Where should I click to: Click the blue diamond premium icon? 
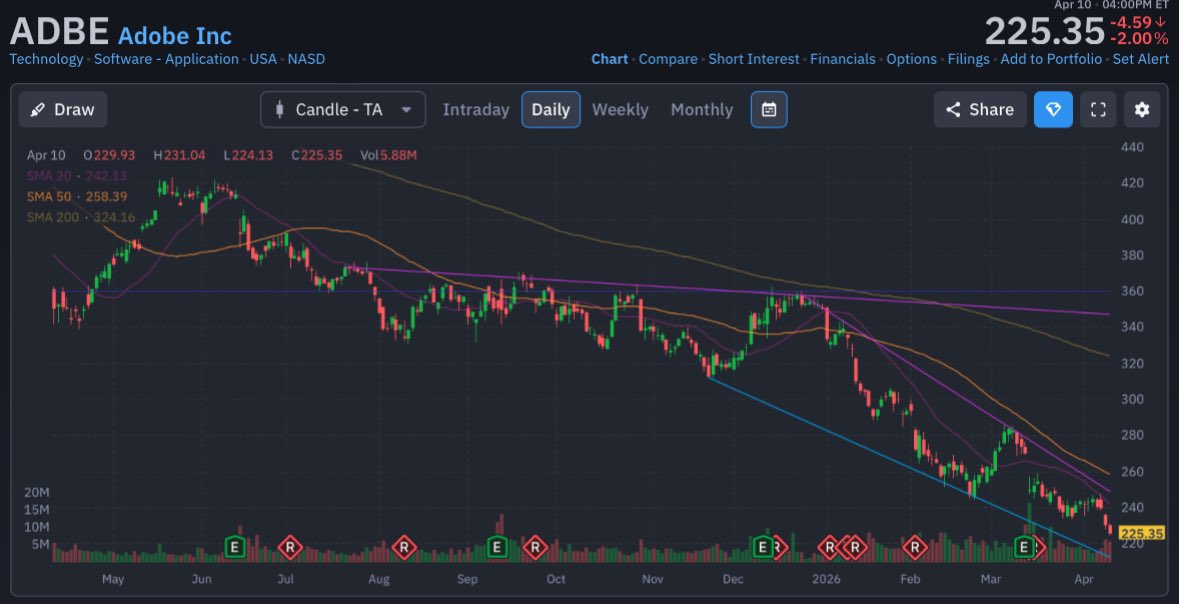[x=1053, y=110]
